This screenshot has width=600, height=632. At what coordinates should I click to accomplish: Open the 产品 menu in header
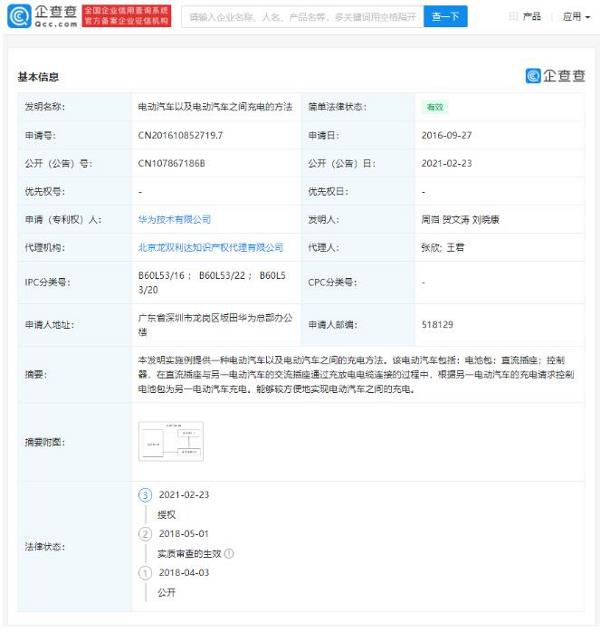tap(531, 17)
